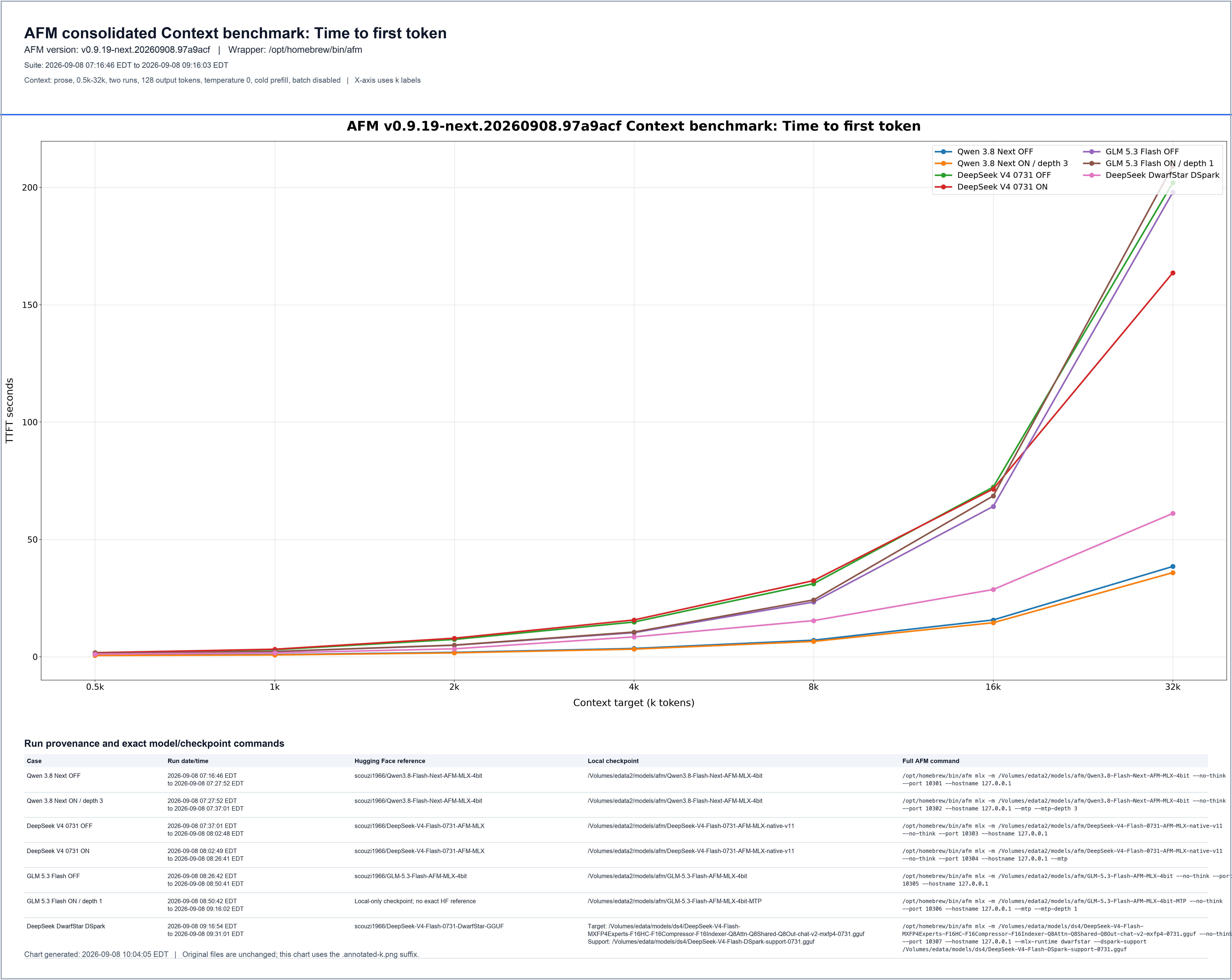1232x980 pixels.
Task: Select "DeepSeek V4 0731 OFF" legend label
Action: 1004,175
